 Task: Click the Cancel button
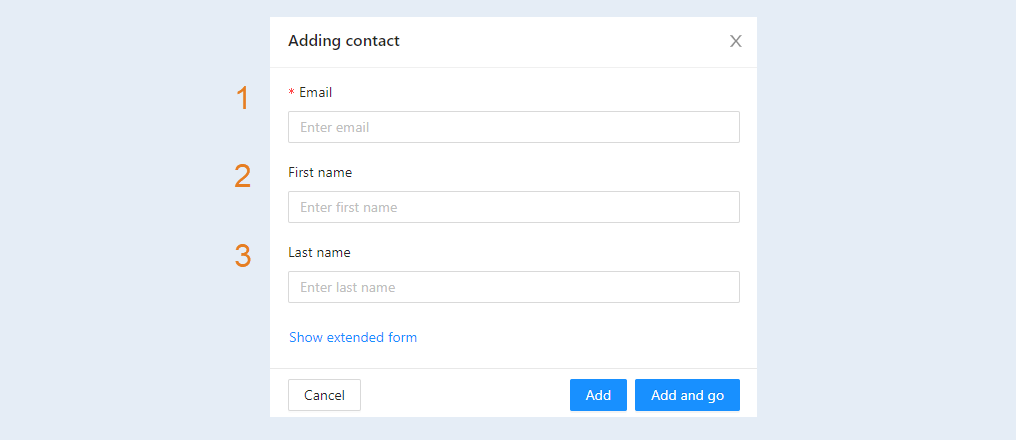[324, 395]
